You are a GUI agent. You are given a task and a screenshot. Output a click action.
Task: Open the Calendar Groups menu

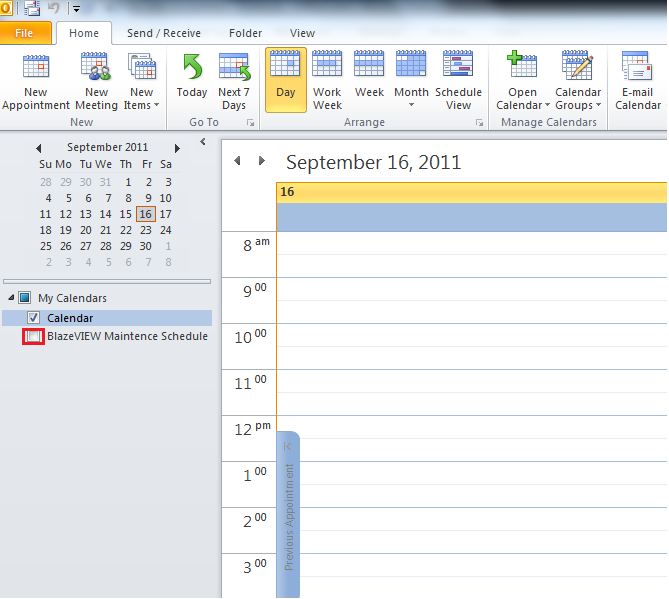pos(578,81)
